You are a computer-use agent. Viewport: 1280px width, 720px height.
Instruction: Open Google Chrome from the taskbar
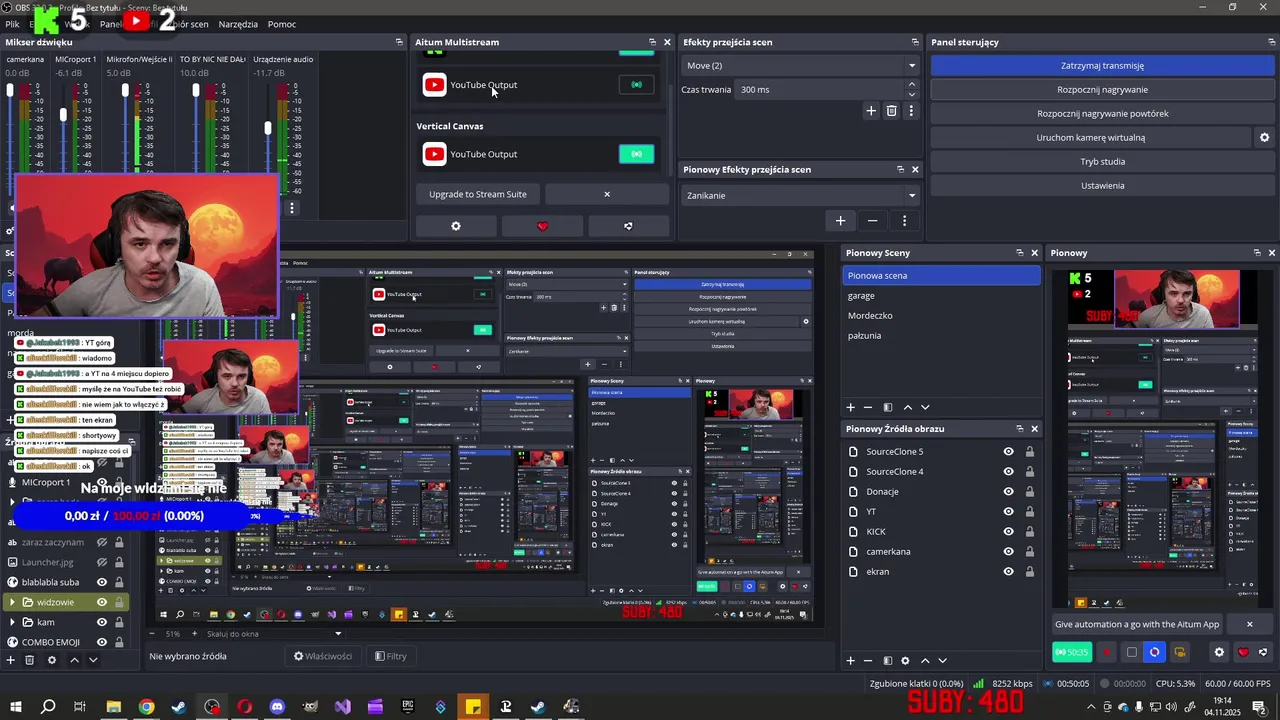click(x=146, y=707)
